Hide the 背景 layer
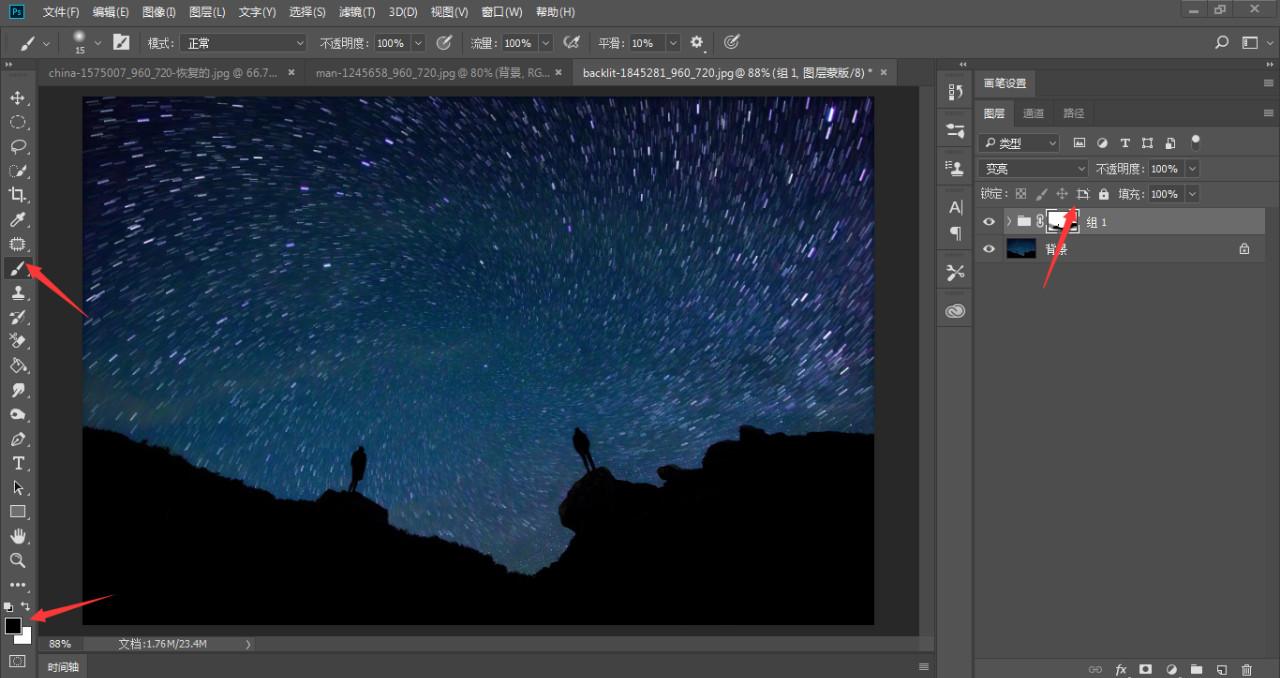Viewport: 1280px width, 678px height. 989,249
